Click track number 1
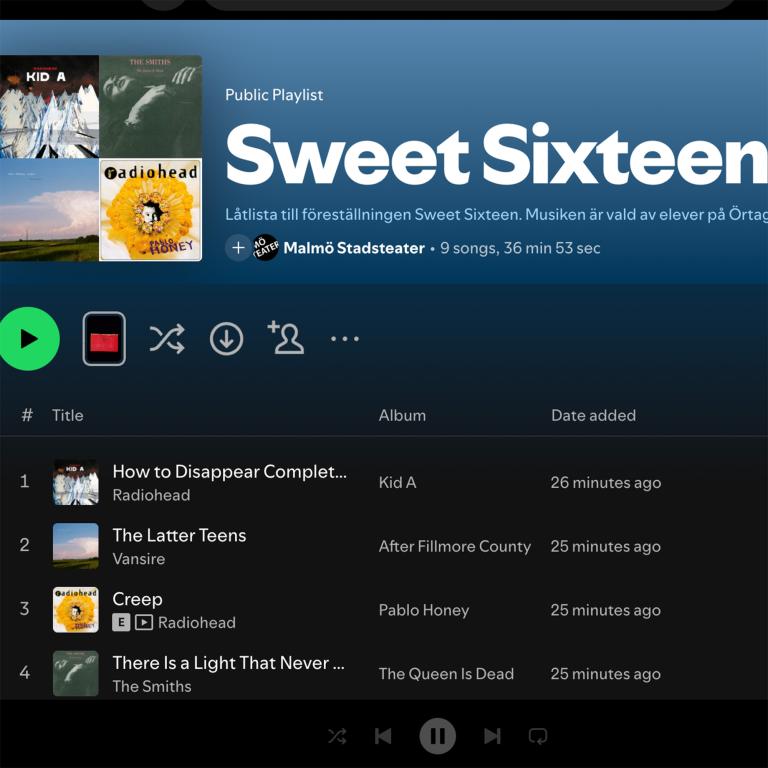 (x=24, y=481)
